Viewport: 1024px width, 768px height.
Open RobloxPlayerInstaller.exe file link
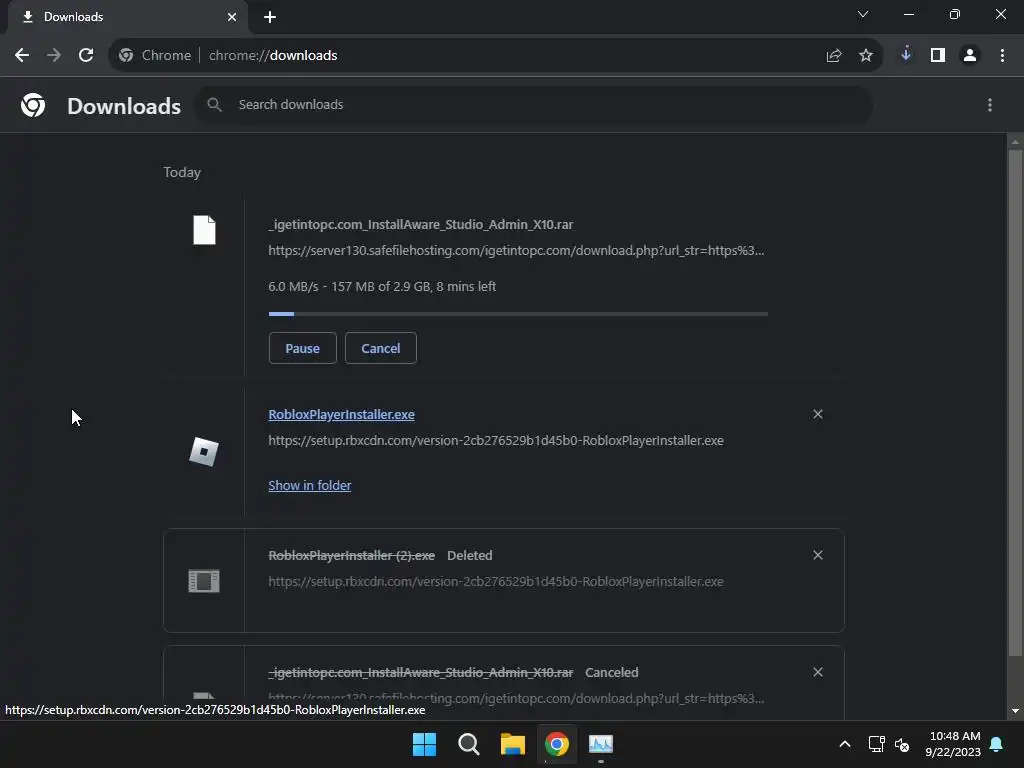click(x=342, y=415)
